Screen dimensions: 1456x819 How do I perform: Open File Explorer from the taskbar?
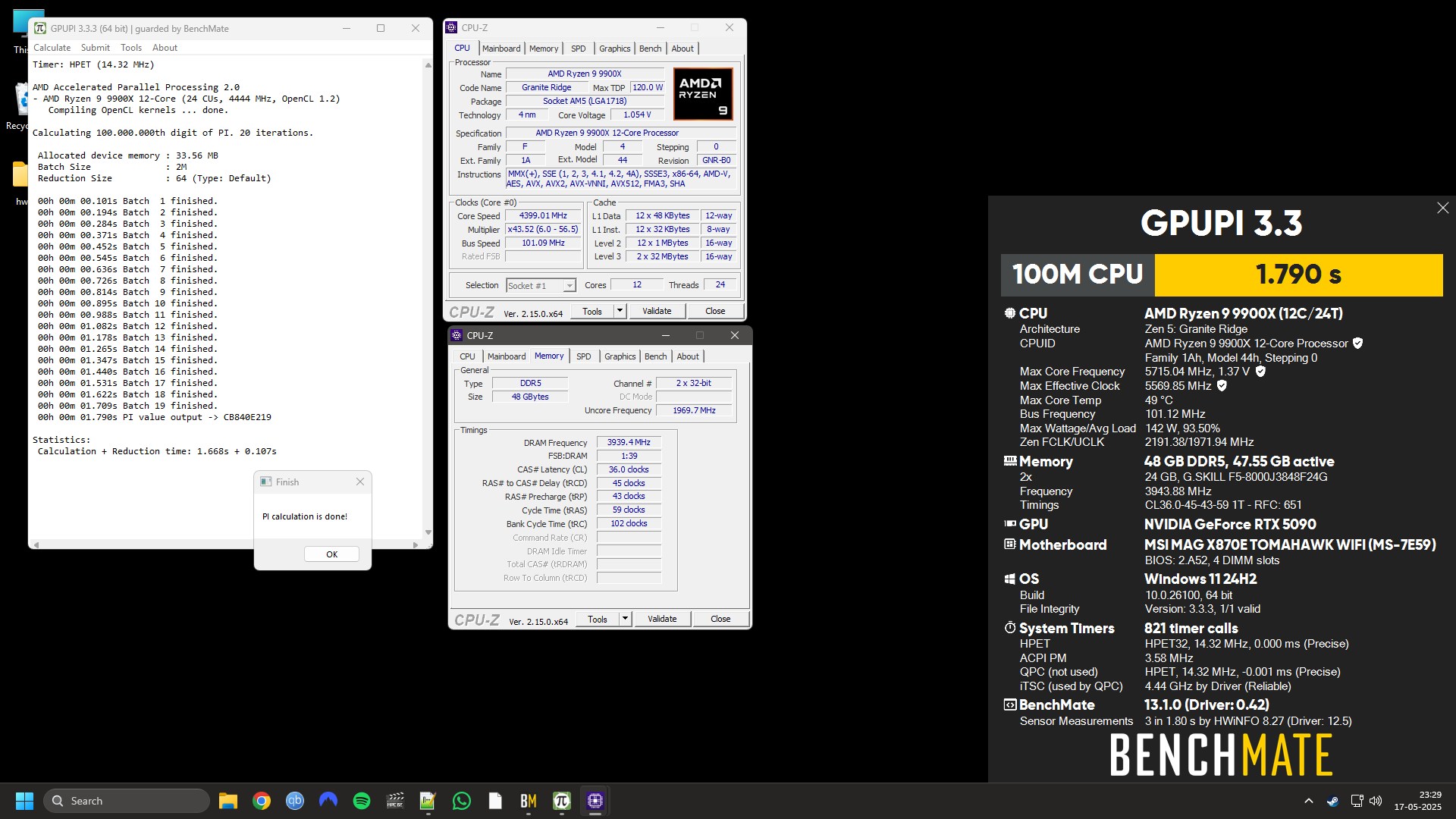click(x=228, y=801)
